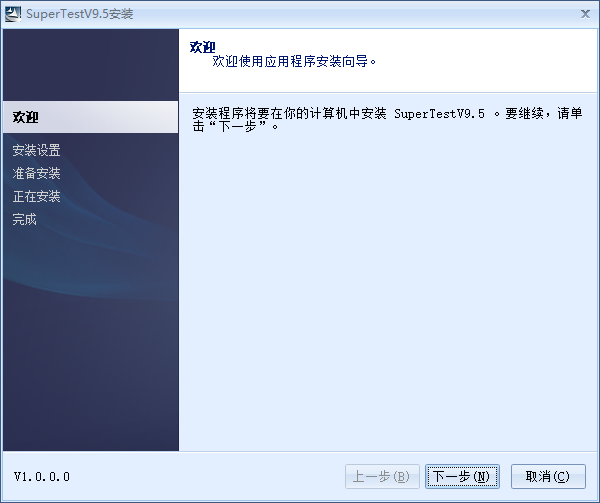Close the SuperTestV9.5 installer window

point(584,13)
